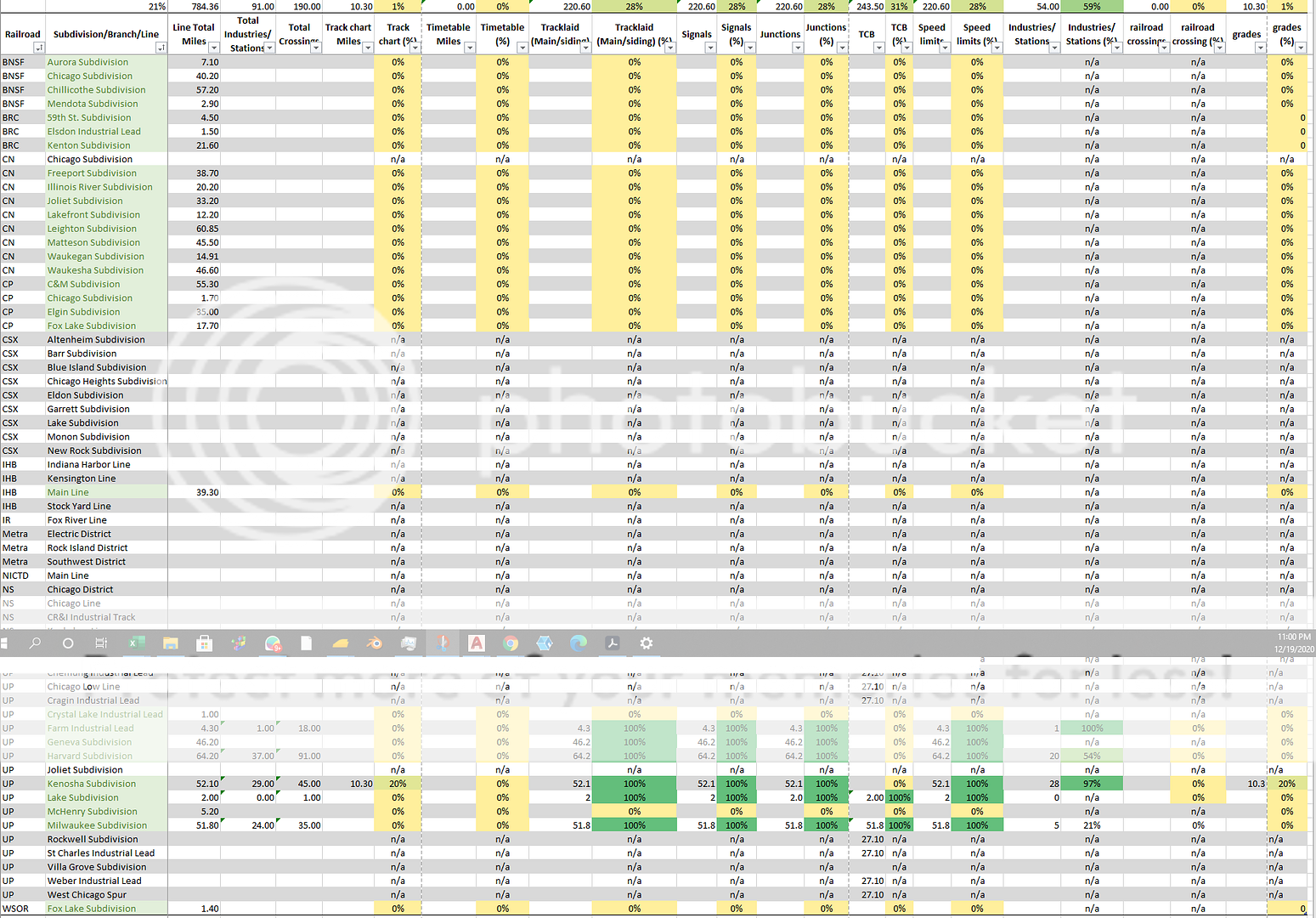Click the Kenosha Subdivision link
1316x918 pixels.
tap(92, 784)
